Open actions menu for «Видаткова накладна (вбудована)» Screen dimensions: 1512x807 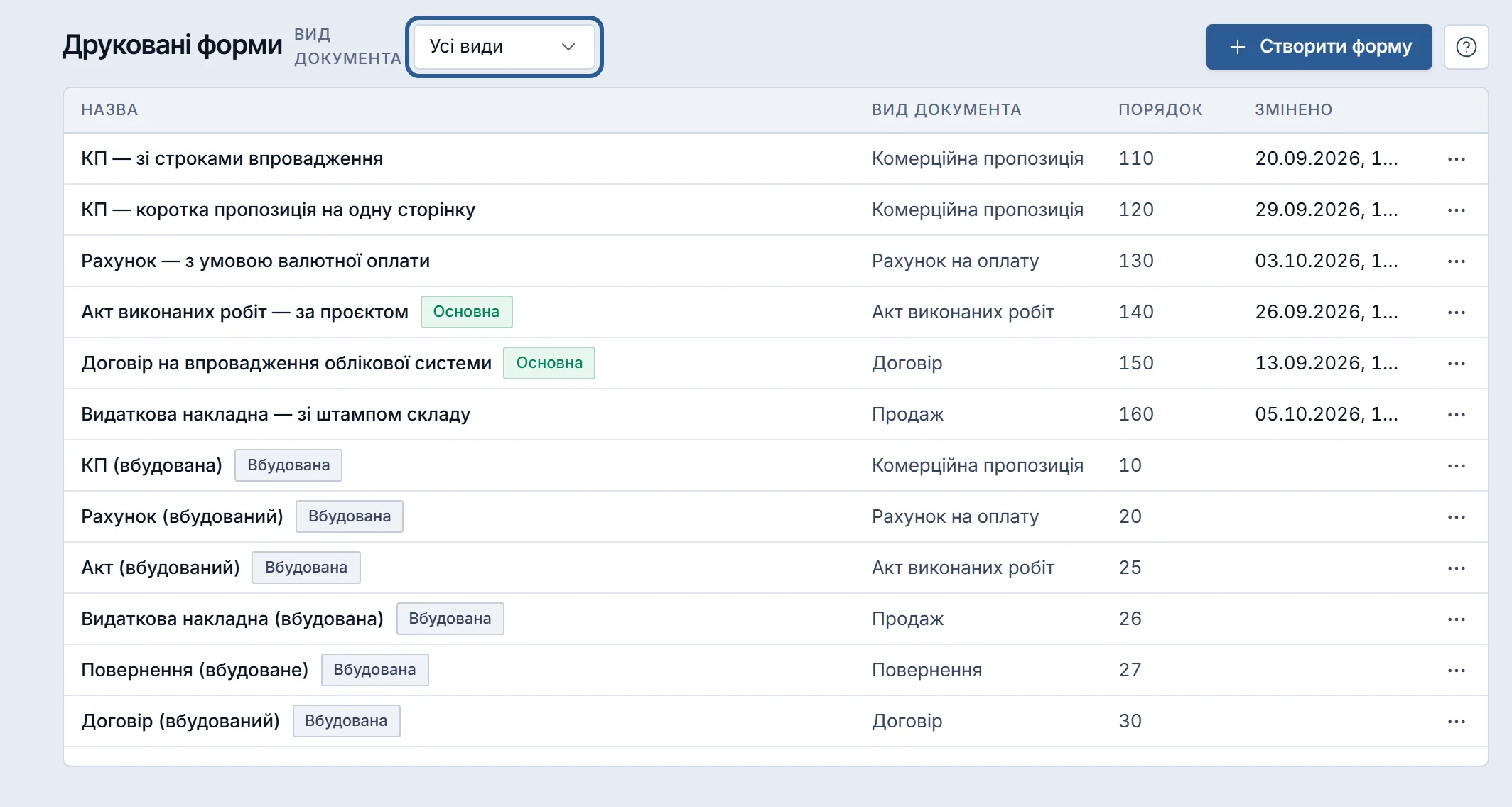pos(1457,619)
